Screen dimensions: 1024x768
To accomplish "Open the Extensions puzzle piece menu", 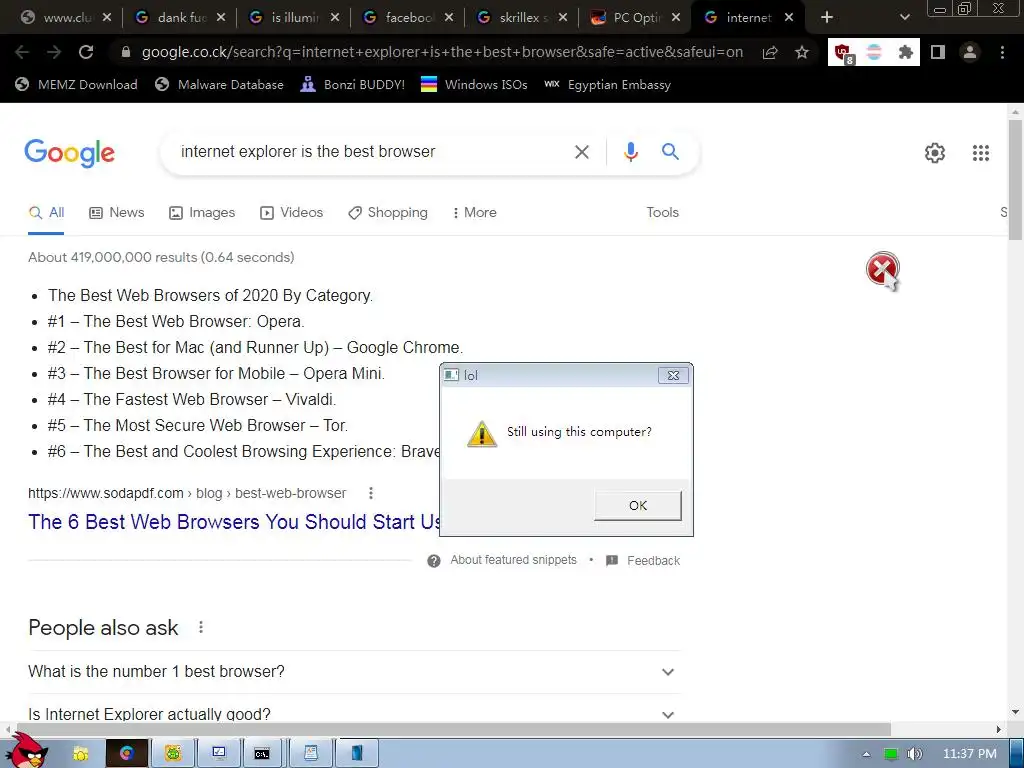I will pyautogui.click(x=905, y=52).
